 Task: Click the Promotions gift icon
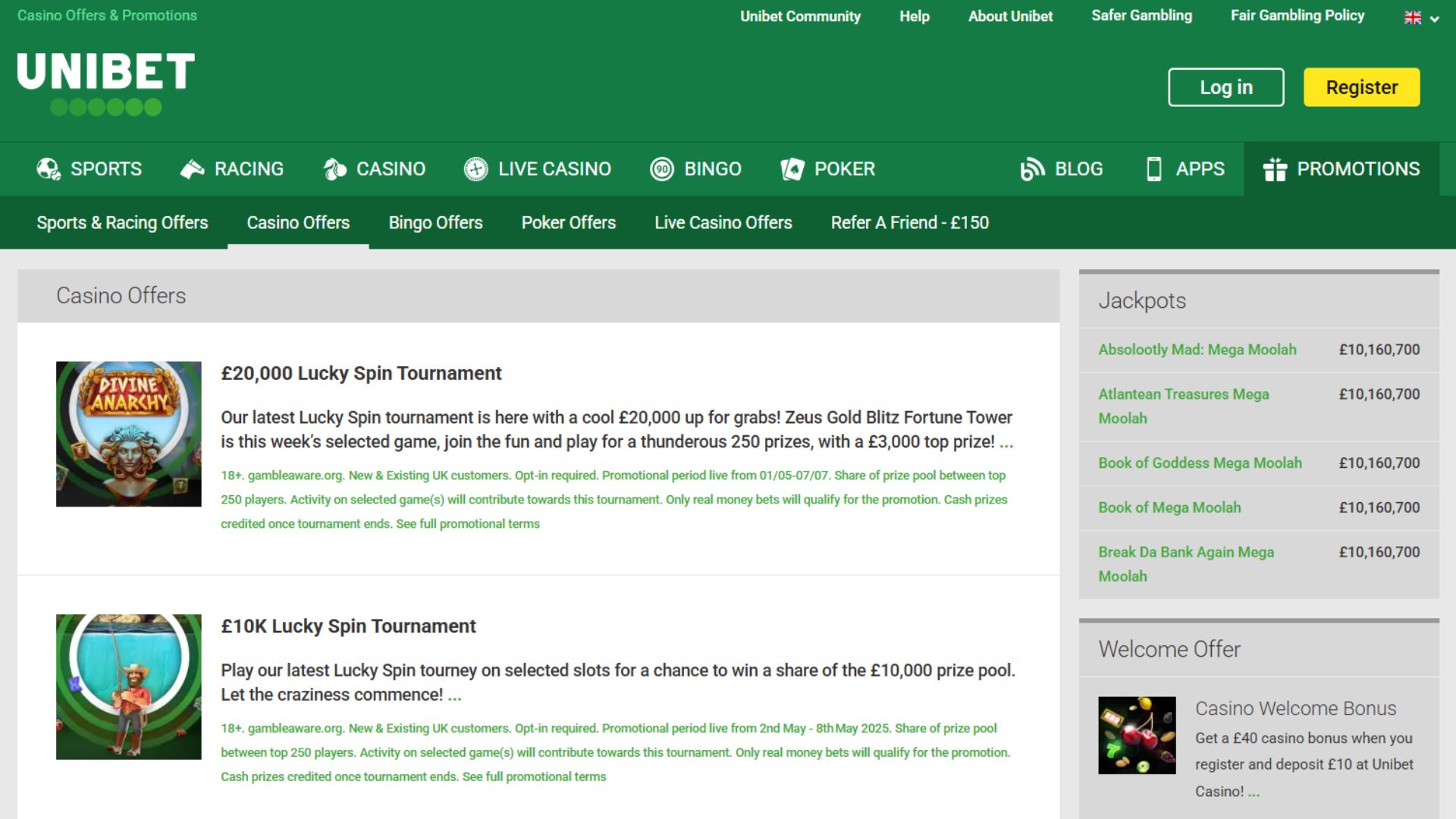click(1275, 168)
